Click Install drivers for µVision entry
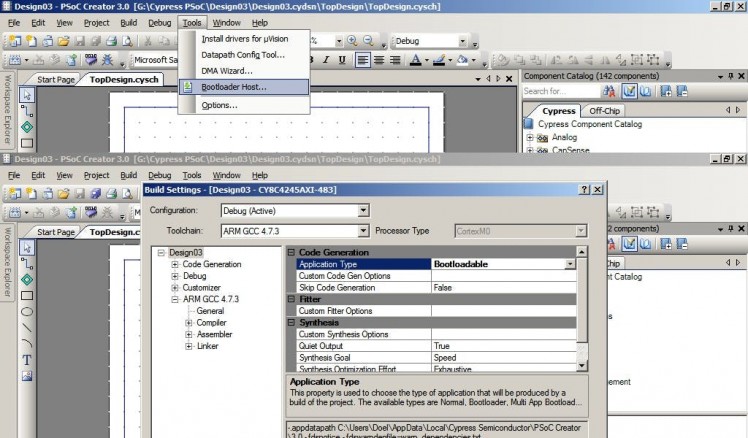 (244, 39)
